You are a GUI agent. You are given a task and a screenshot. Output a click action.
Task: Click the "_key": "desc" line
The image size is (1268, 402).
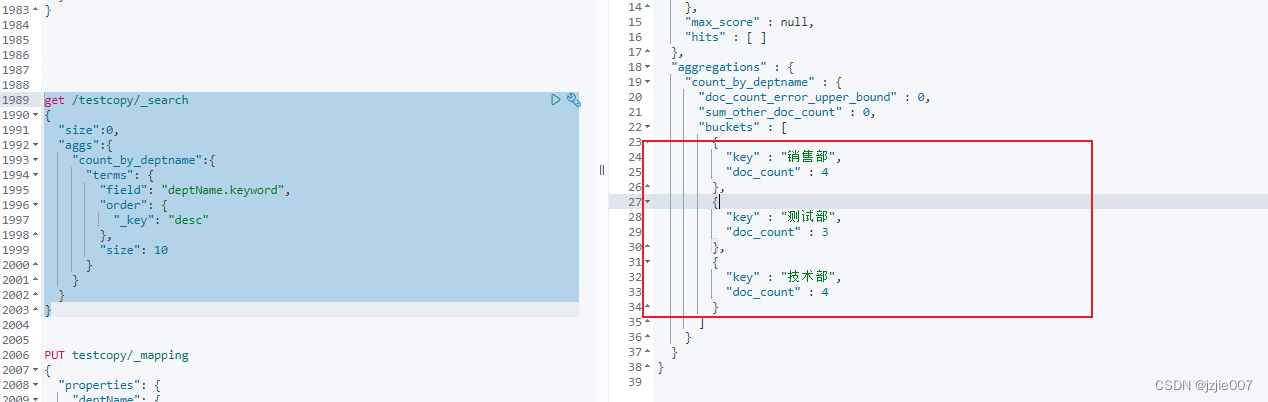pyautogui.click(x=161, y=220)
